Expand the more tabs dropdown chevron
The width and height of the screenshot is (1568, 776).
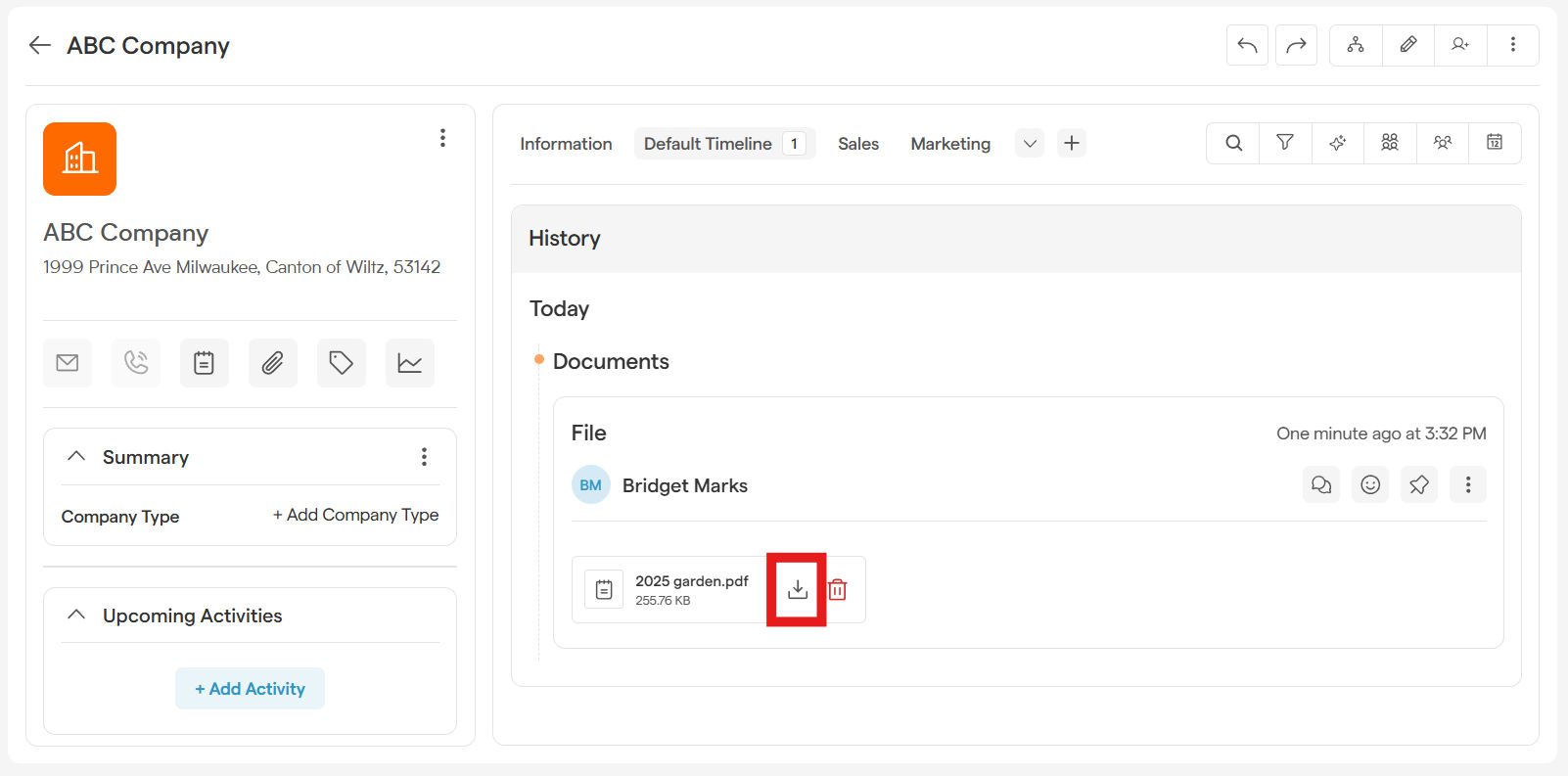1030,144
